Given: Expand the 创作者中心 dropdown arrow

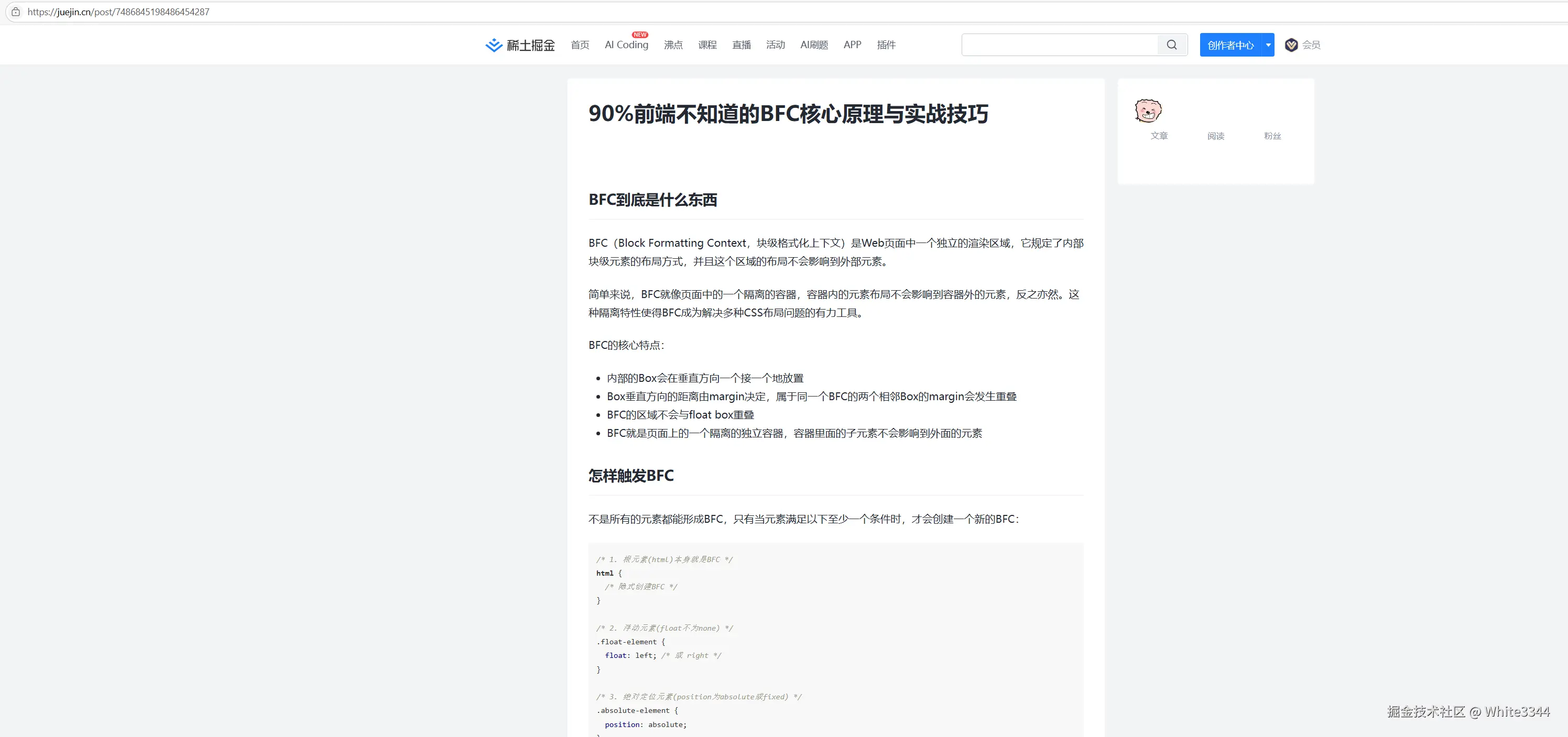Looking at the screenshot, I should (1267, 45).
